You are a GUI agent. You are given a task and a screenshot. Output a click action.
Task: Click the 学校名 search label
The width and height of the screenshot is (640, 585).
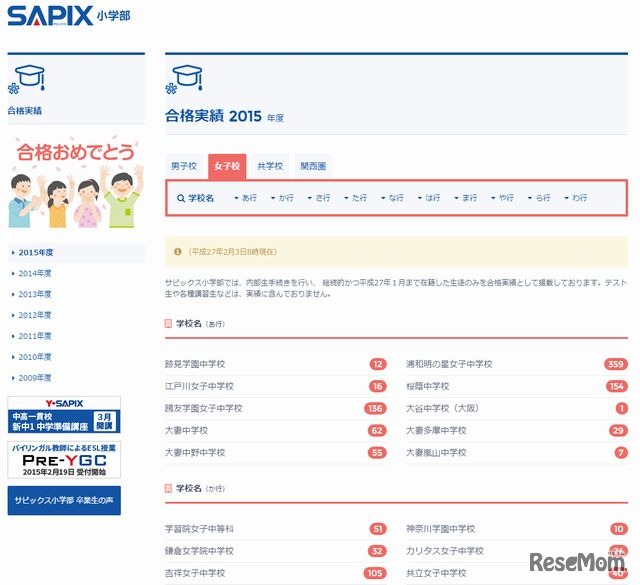coord(200,198)
